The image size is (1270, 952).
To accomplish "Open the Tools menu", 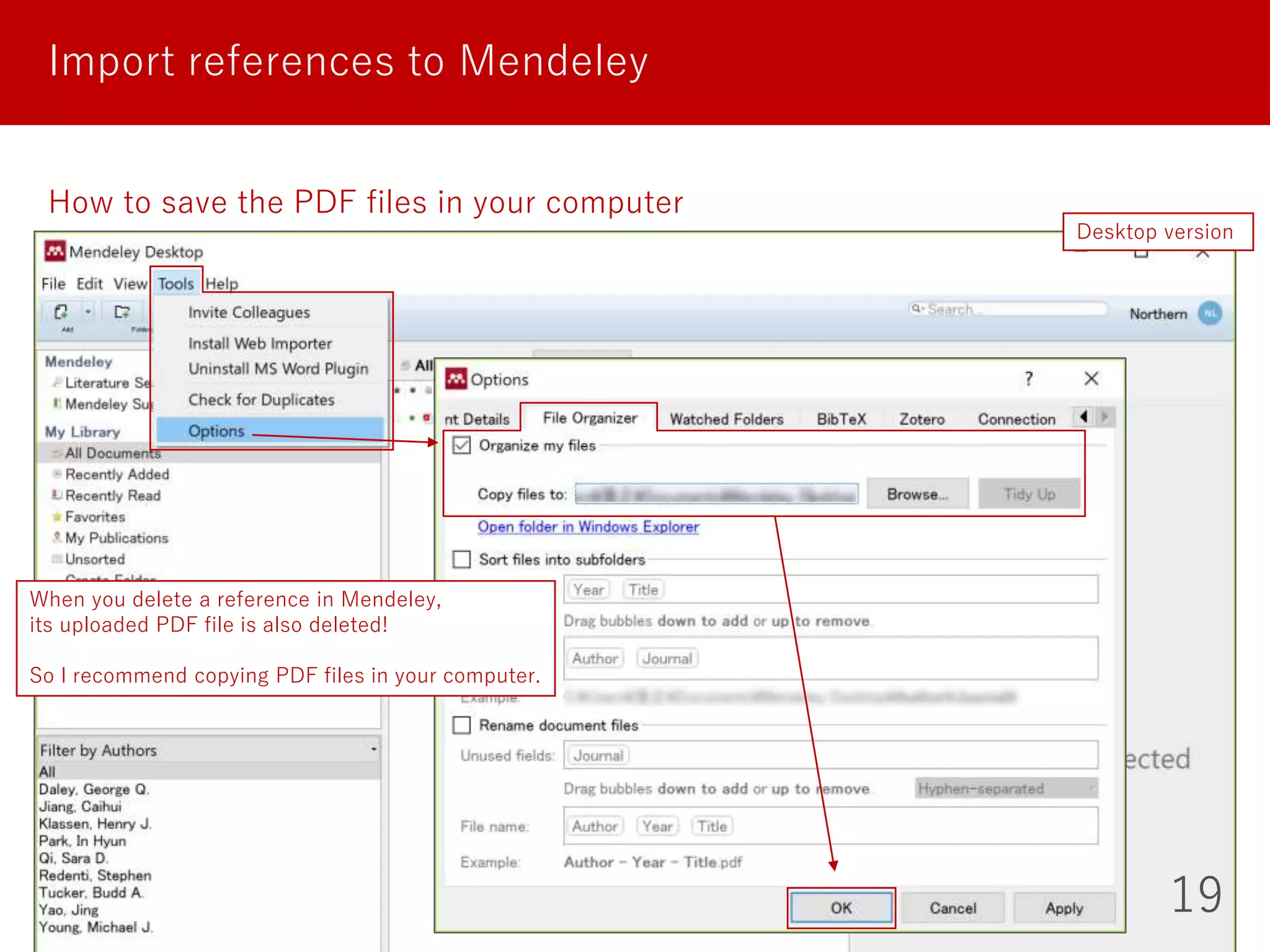I will [176, 283].
